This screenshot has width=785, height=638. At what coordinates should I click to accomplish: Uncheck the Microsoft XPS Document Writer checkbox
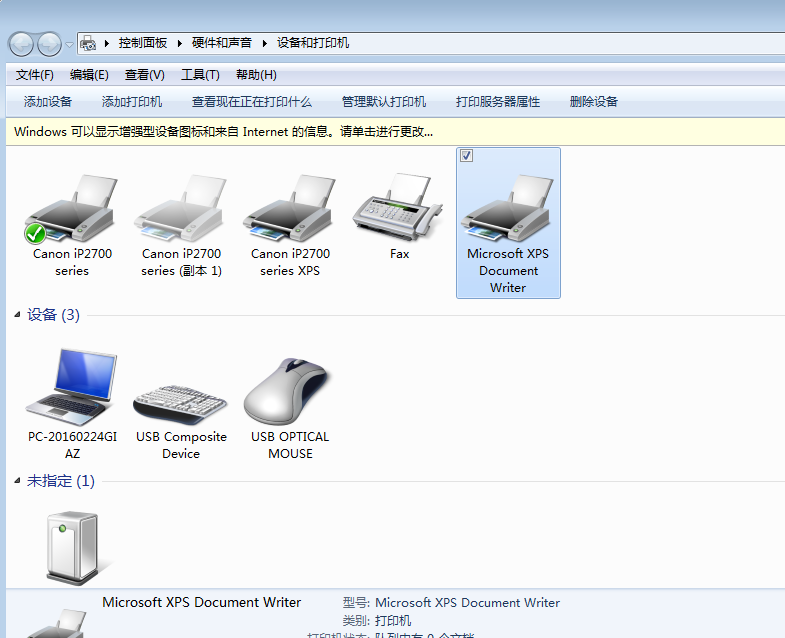tap(467, 156)
